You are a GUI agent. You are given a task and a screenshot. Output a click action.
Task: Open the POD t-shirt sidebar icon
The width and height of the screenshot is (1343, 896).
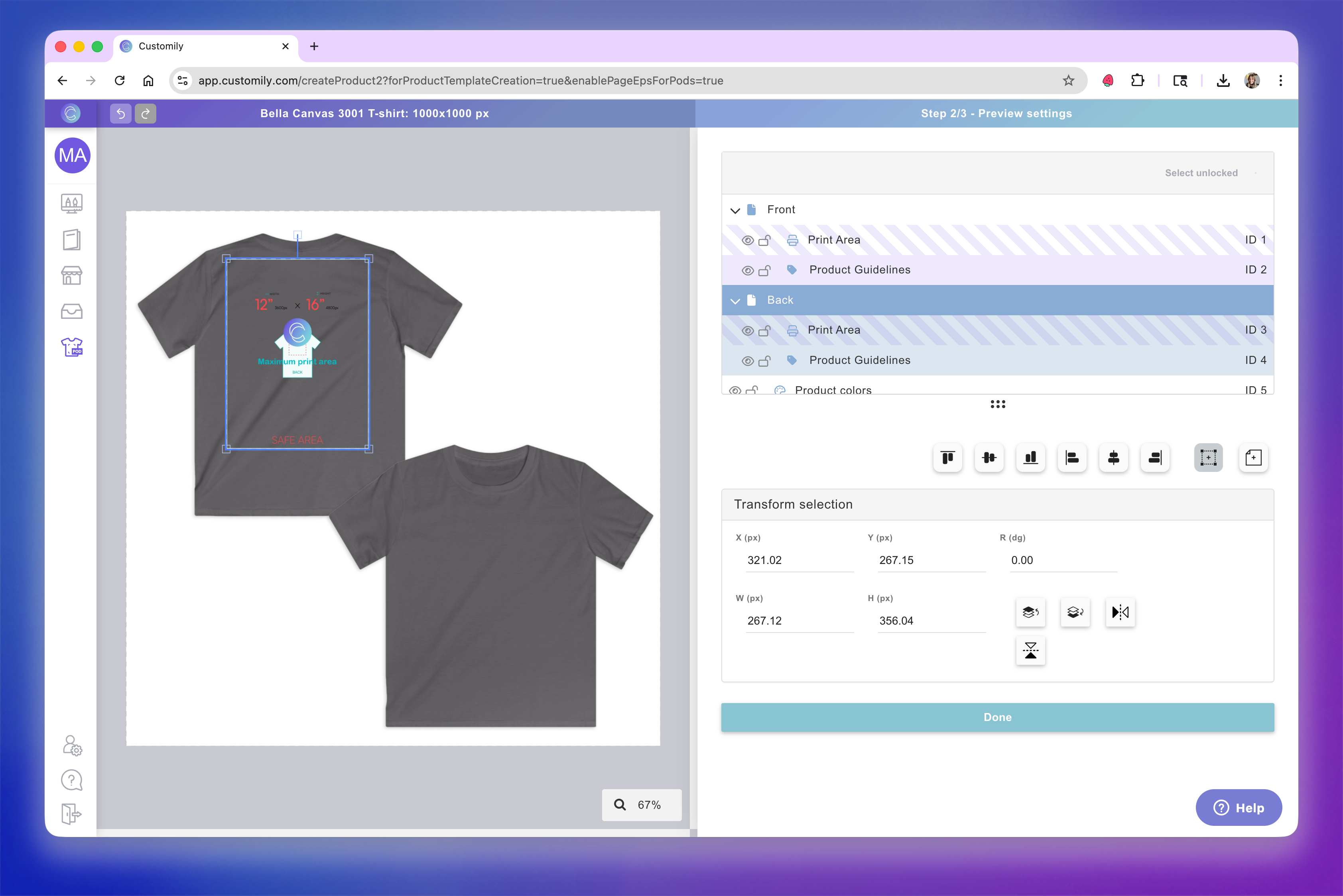71,347
